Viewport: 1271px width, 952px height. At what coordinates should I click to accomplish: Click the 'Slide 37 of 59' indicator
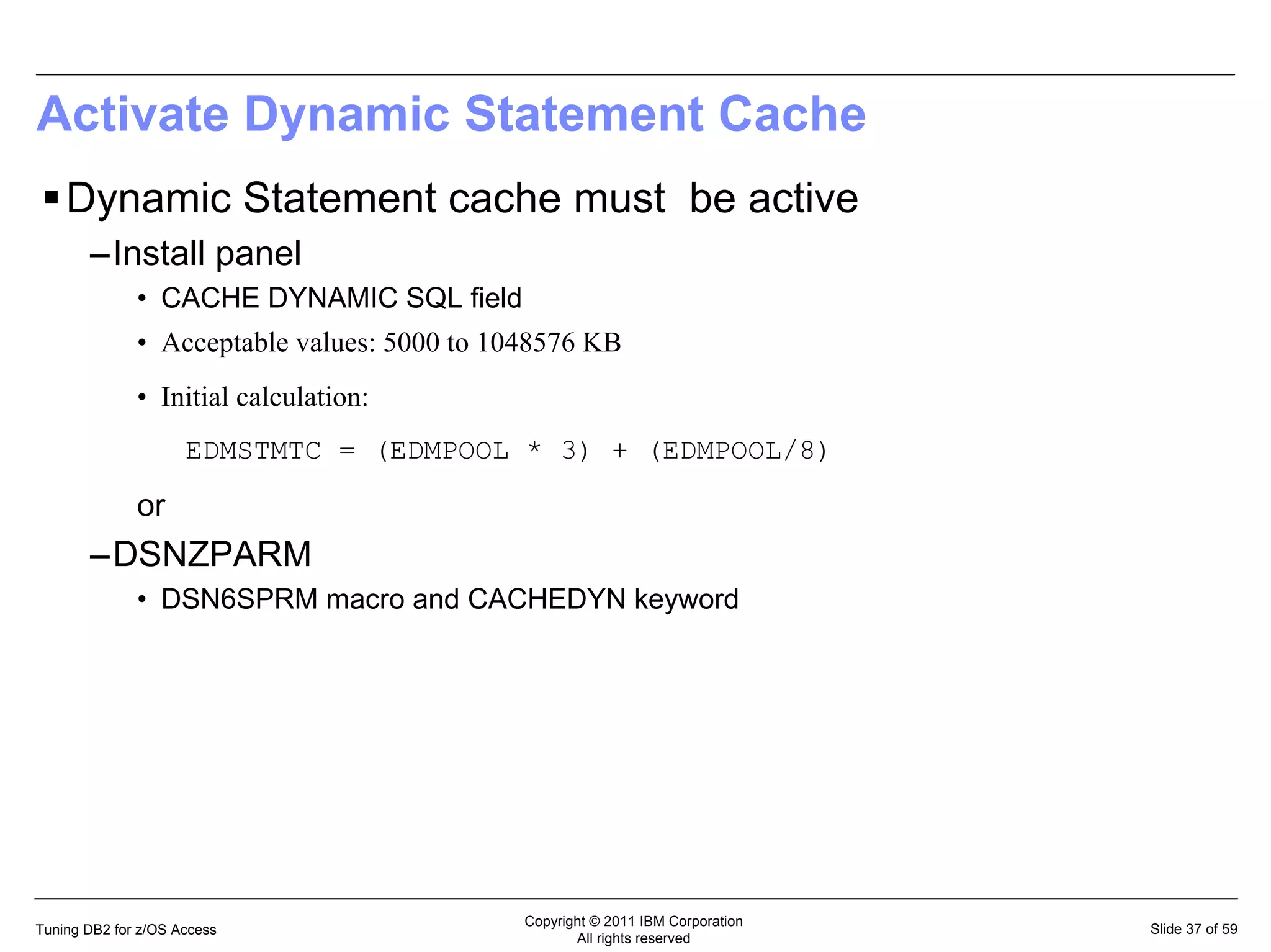pos(1193,930)
